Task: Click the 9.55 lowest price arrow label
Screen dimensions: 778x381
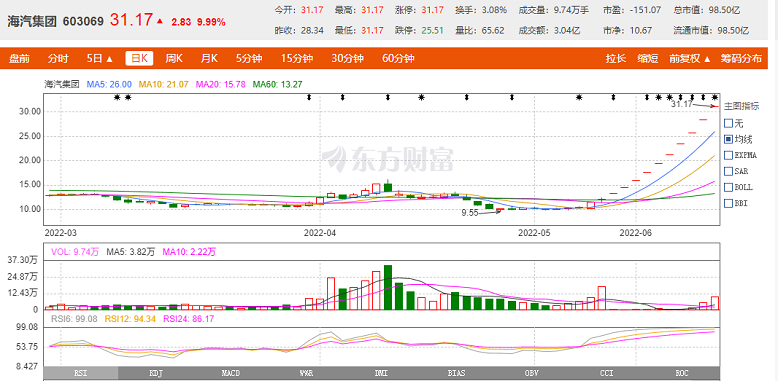Action: point(470,212)
